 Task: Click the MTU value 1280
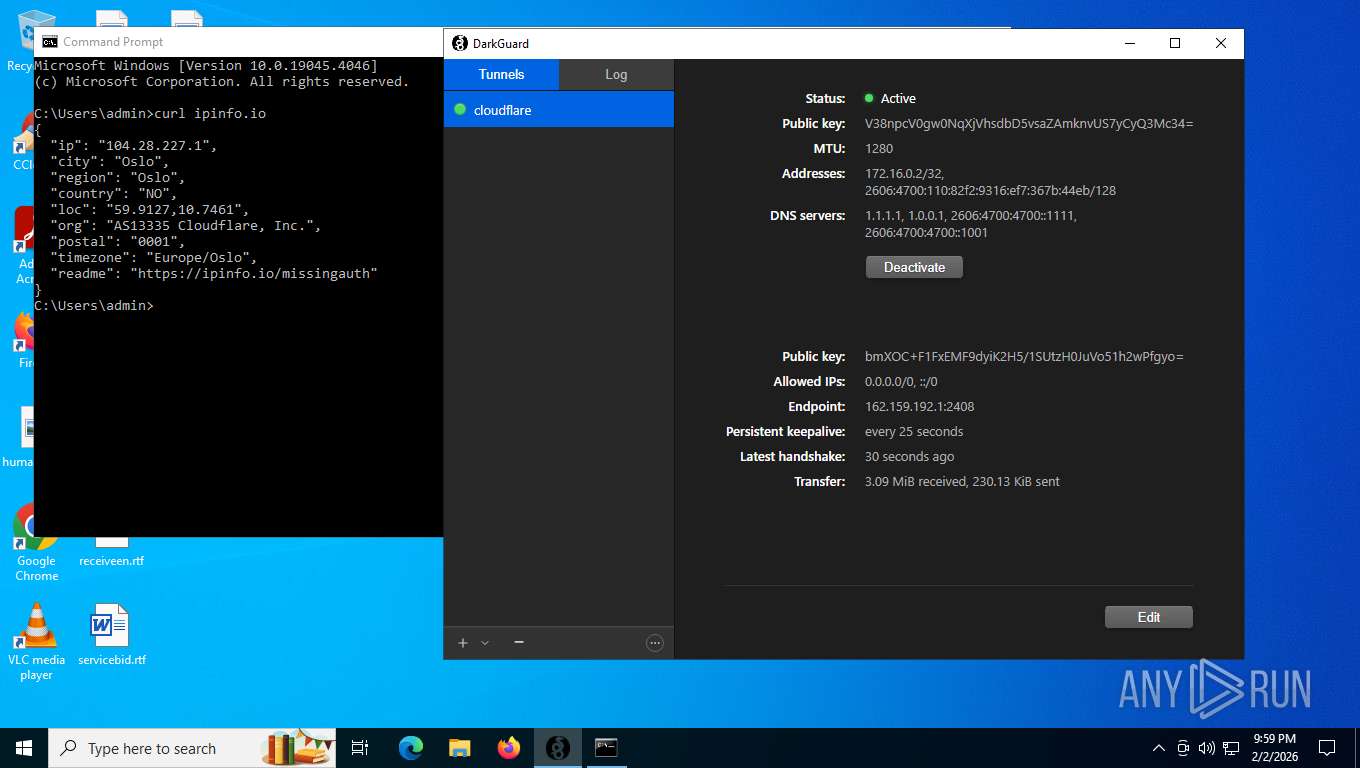[879, 148]
